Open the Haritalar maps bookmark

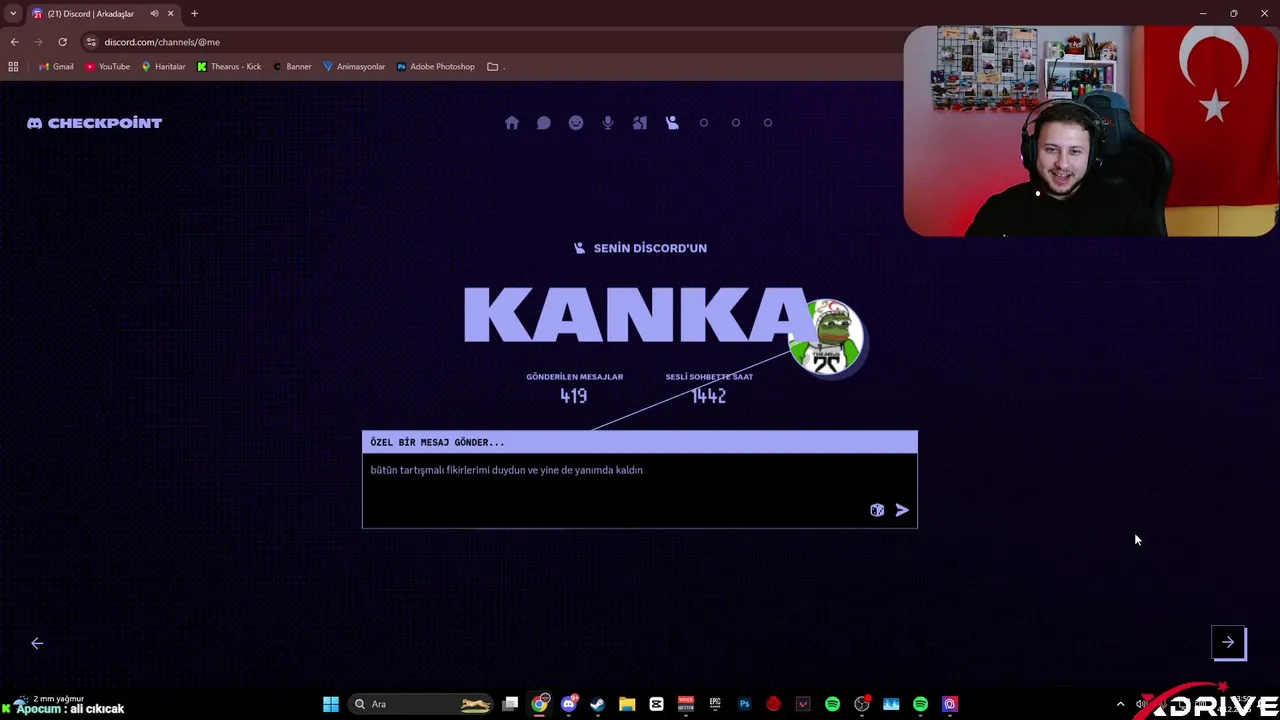coord(163,67)
